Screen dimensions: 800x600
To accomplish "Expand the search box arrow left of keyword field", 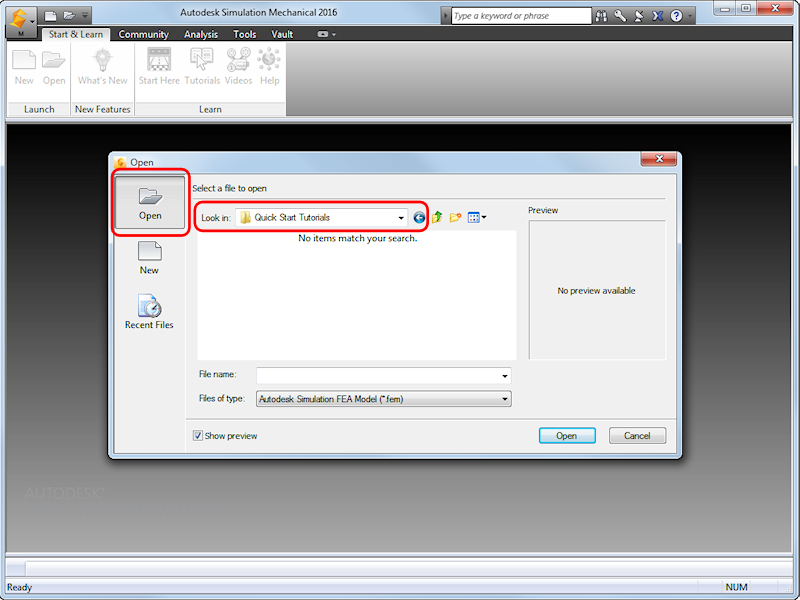I will pos(445,16).
